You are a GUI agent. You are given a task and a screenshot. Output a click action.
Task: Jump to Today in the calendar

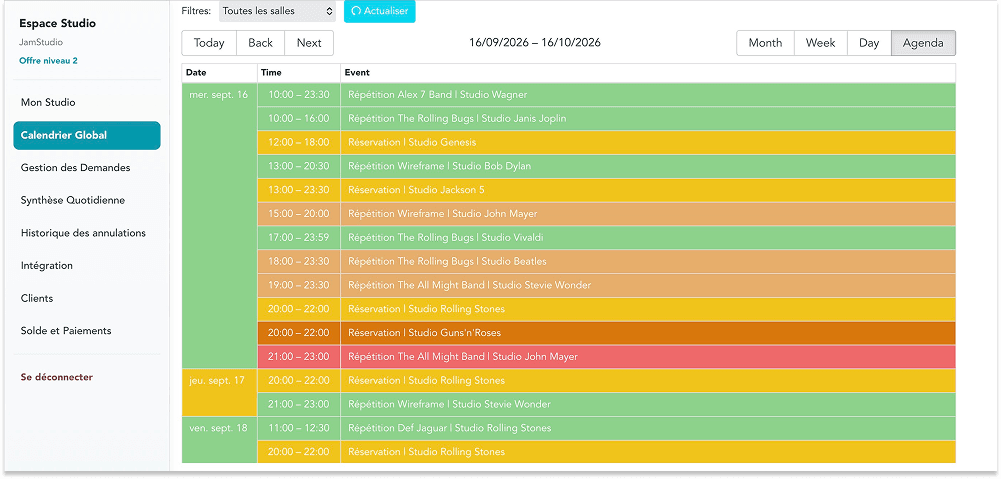(x=209, y=43)
